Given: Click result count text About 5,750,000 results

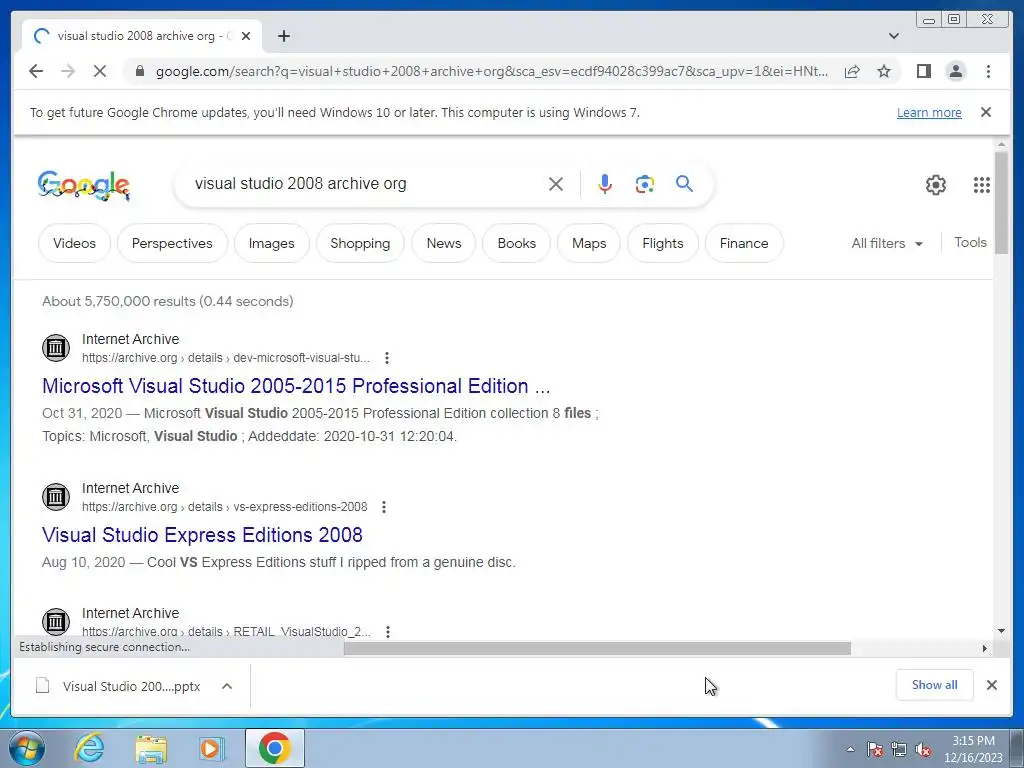Looking at the screenshot, I should click(167, 301).
